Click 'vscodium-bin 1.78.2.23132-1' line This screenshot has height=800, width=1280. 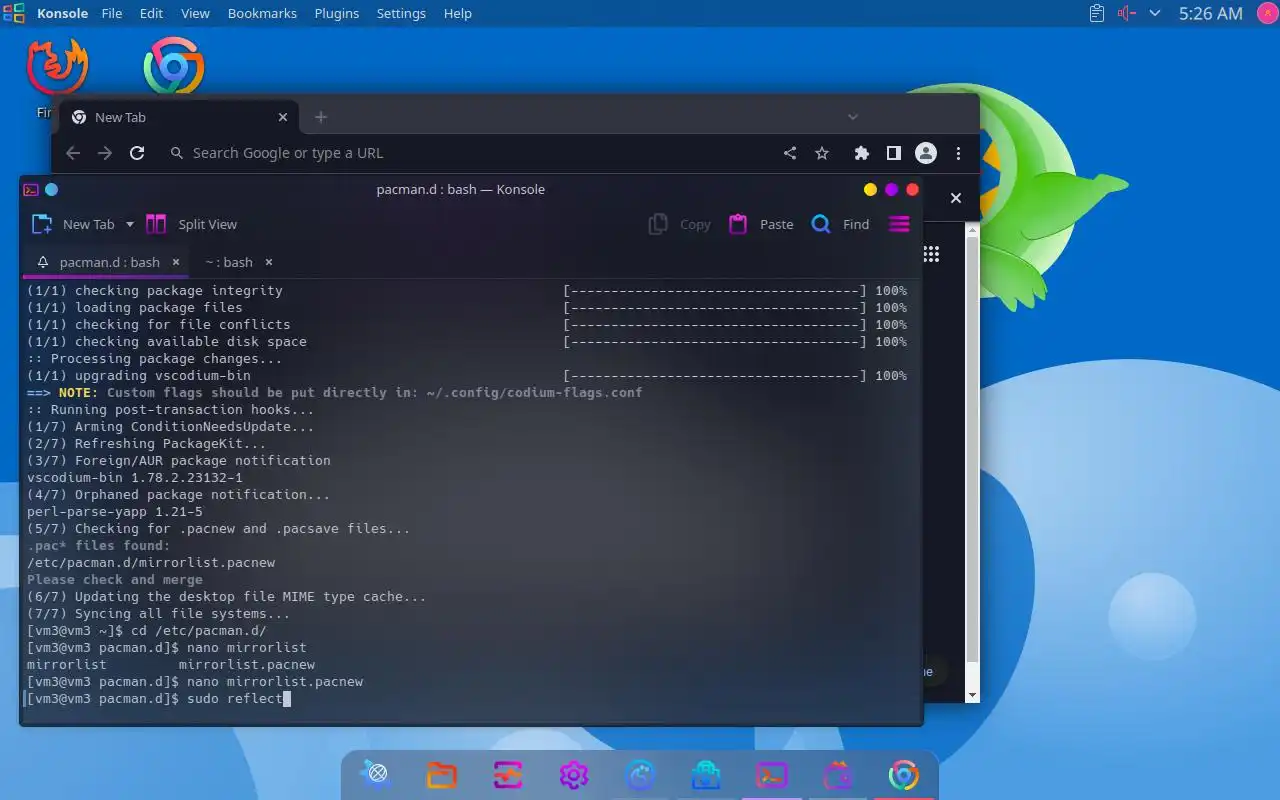point(135,477)
